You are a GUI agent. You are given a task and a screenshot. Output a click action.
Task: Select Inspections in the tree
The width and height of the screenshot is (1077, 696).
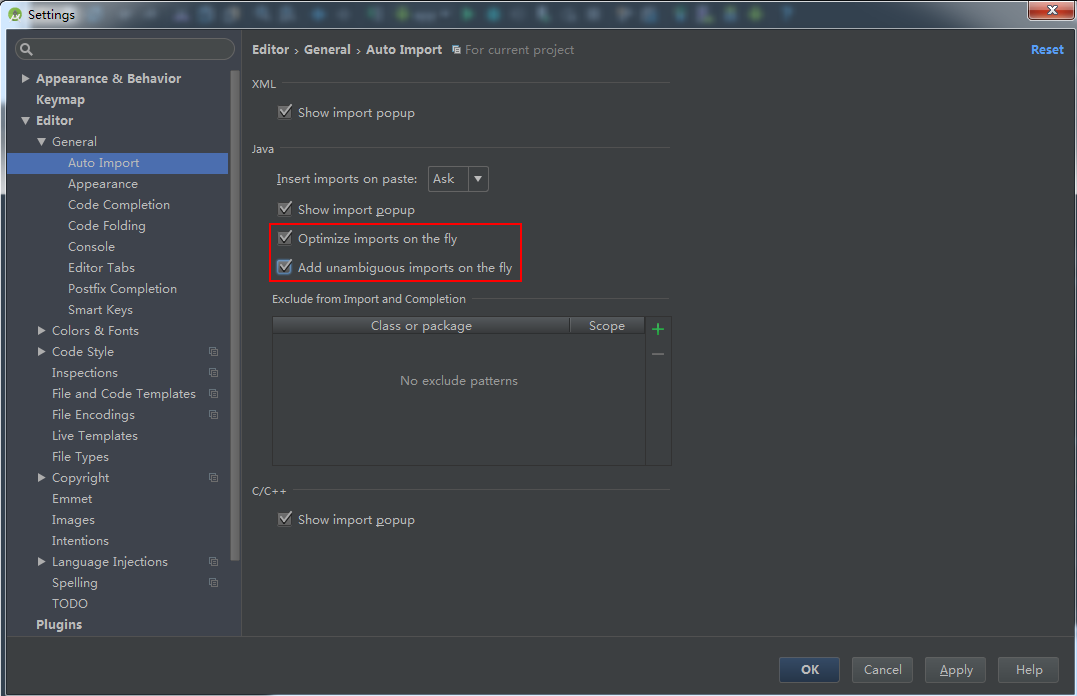pyautogui.click(x=84, y=372)
